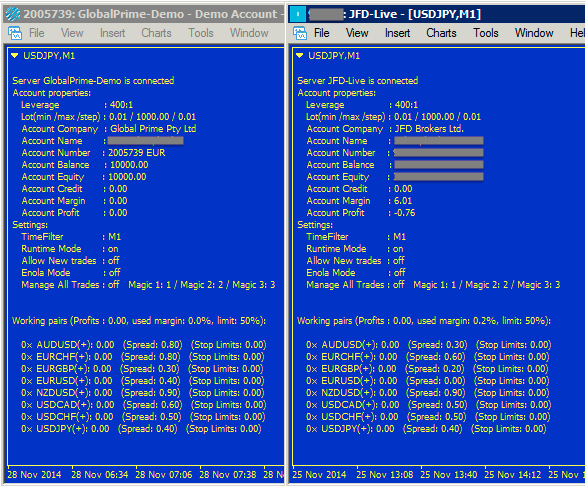Screen dimensions: 585x486
Task: Open Insert menu in JFD-Live window
Action: [397, 33]
